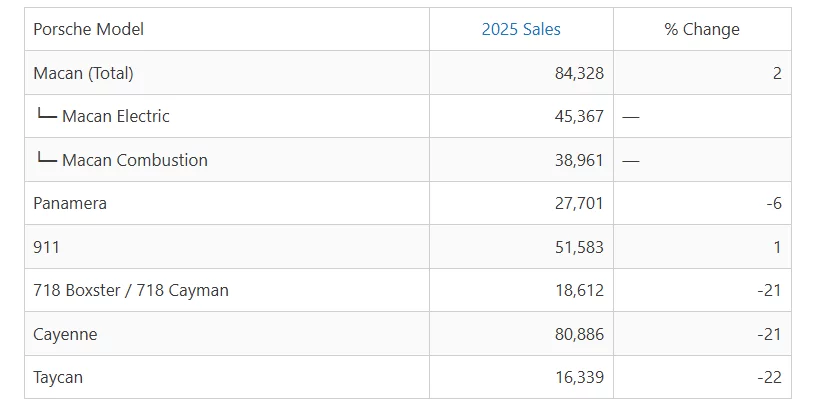Screen dimensions: 820x418
Task: Select the Macan (Total) row label
Action: click(83, 73)
